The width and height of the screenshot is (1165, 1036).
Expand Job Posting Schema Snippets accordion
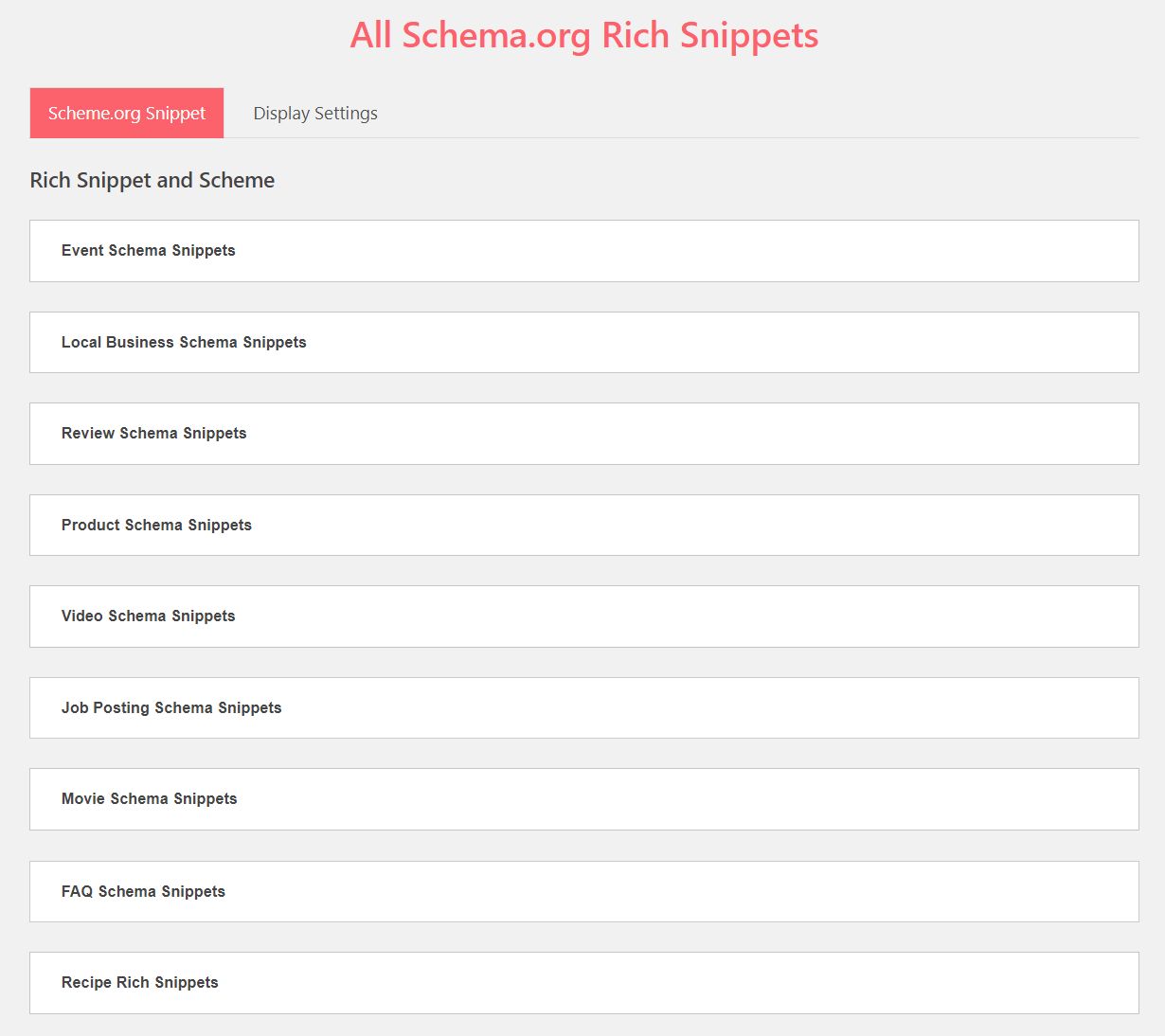[584, 707]
